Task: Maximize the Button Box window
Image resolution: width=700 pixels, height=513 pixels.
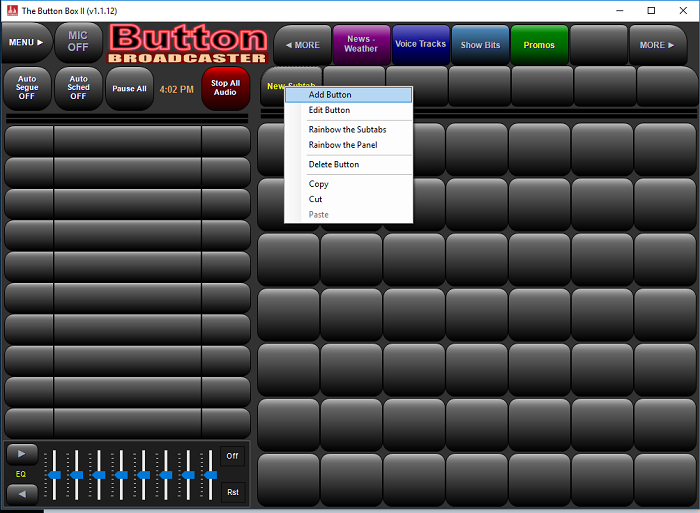Action: tap(651, 10)
